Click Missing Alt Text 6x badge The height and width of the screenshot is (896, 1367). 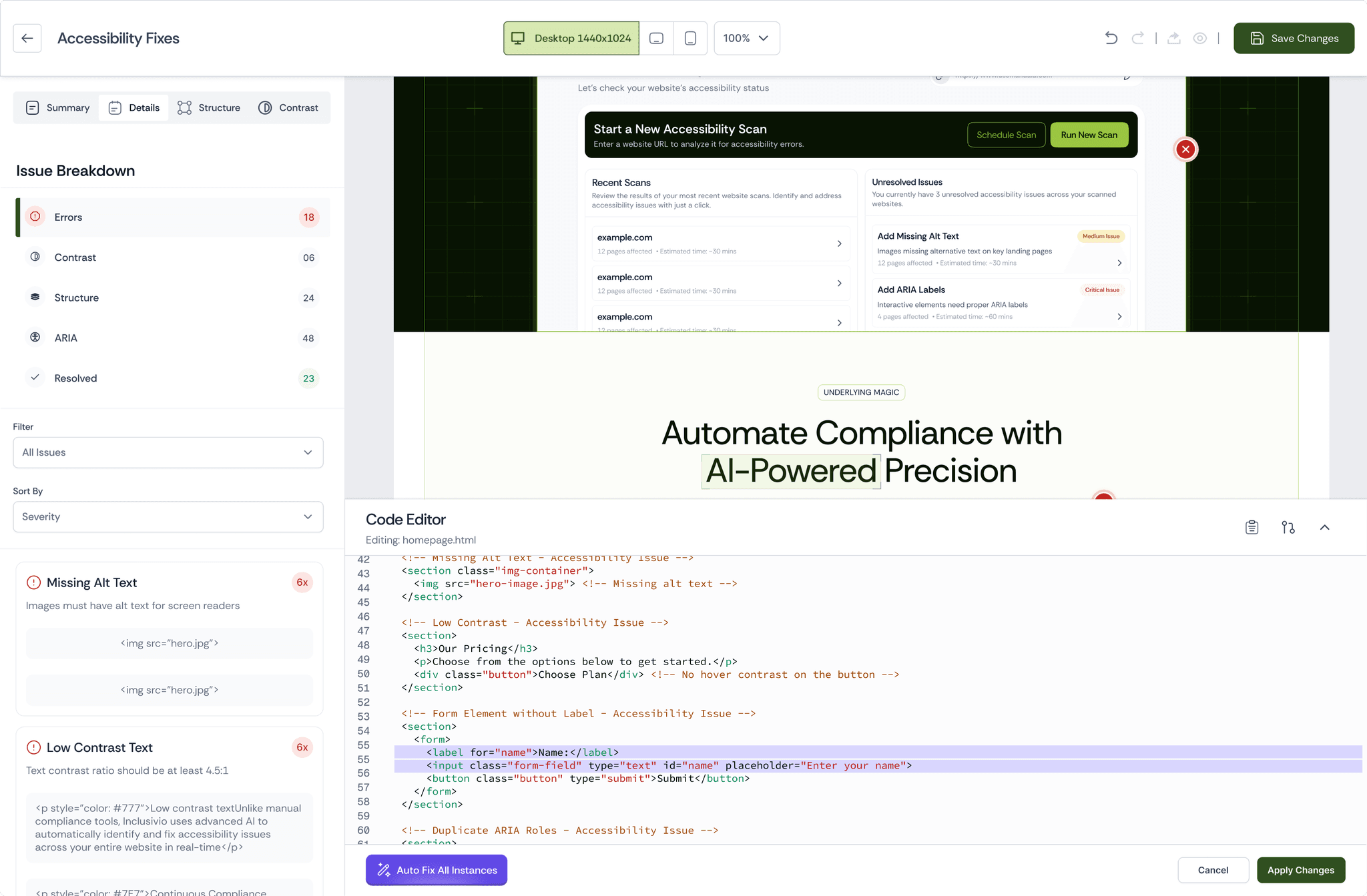click(x=302, y=582)
